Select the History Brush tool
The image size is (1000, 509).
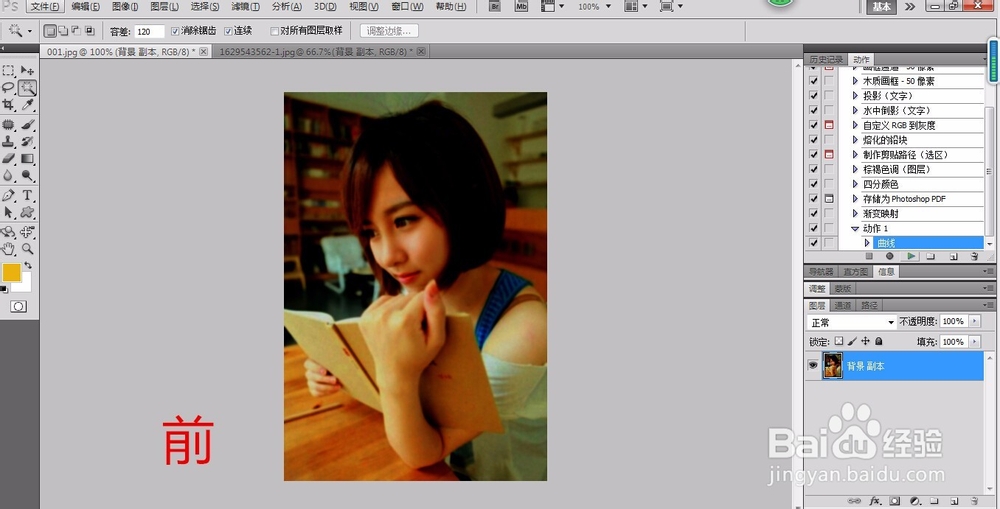pyautogui.click(x=27, y=142)
